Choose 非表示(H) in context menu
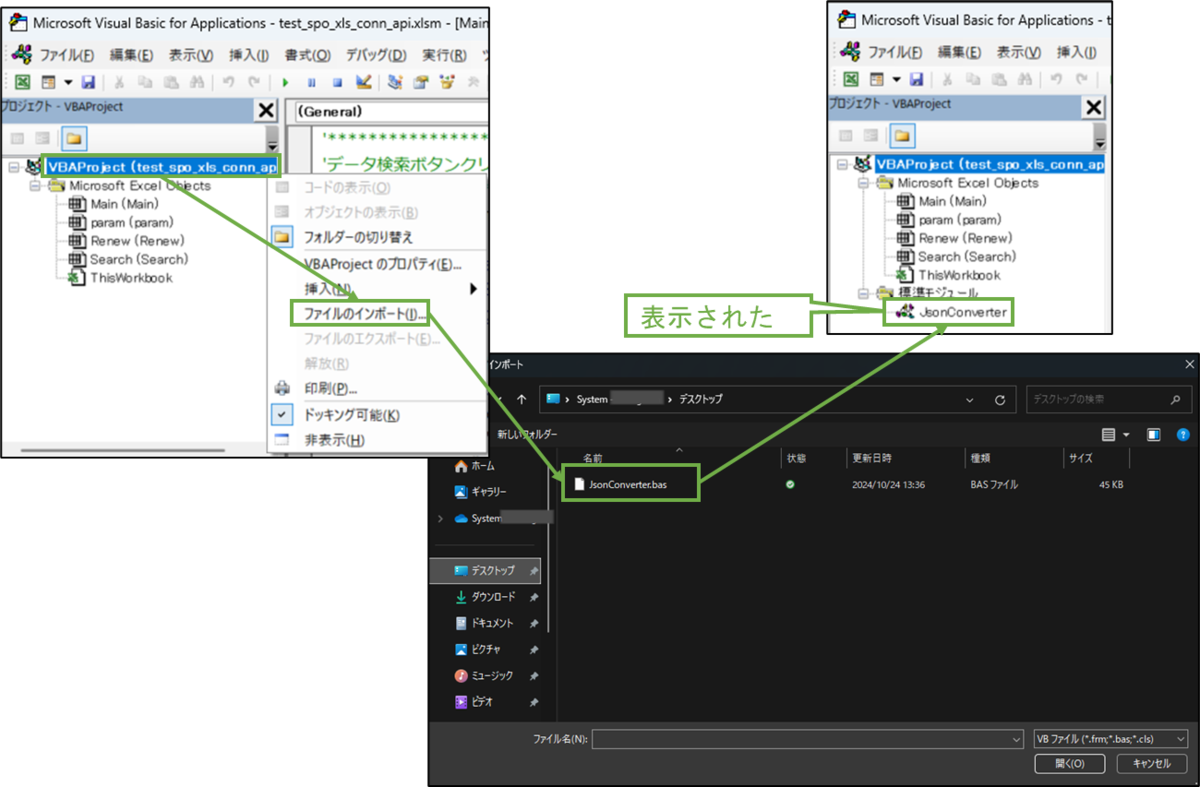Viewport: 1200px width, 787px height. pyautogui.click(x=334, y=440)
